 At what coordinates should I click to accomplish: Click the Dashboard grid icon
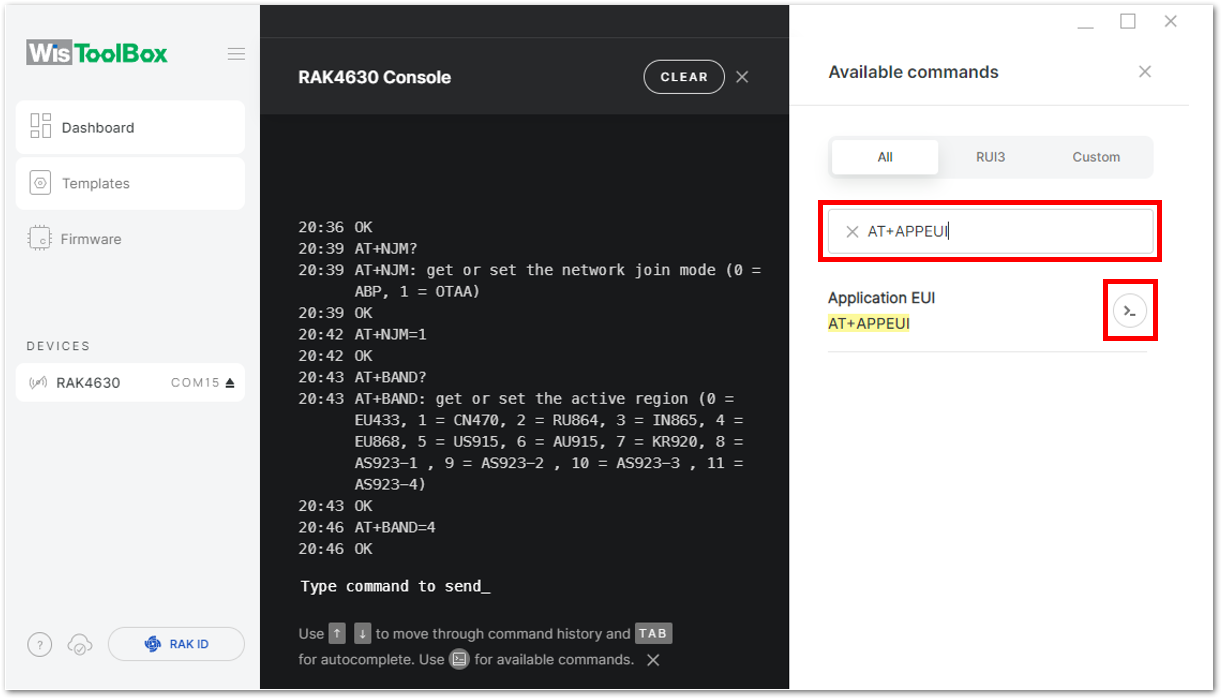(x=40, y=126)
